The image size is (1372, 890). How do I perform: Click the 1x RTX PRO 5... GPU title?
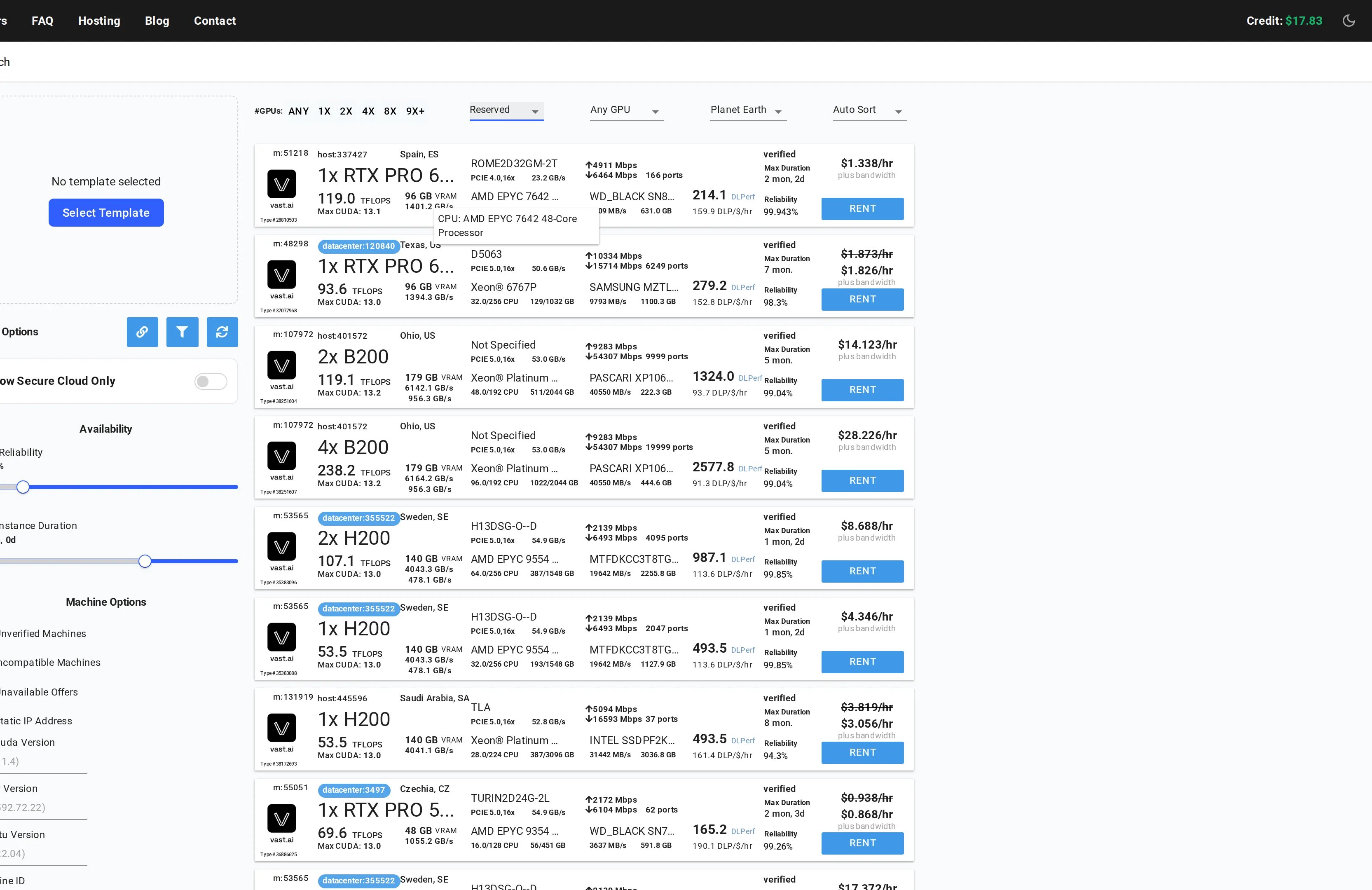[386, 810]
